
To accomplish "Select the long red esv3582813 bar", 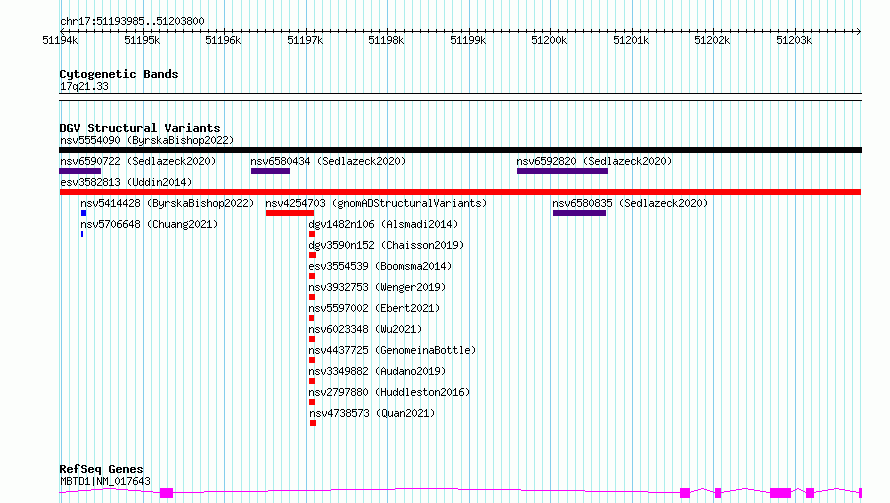I will point(460,192).
